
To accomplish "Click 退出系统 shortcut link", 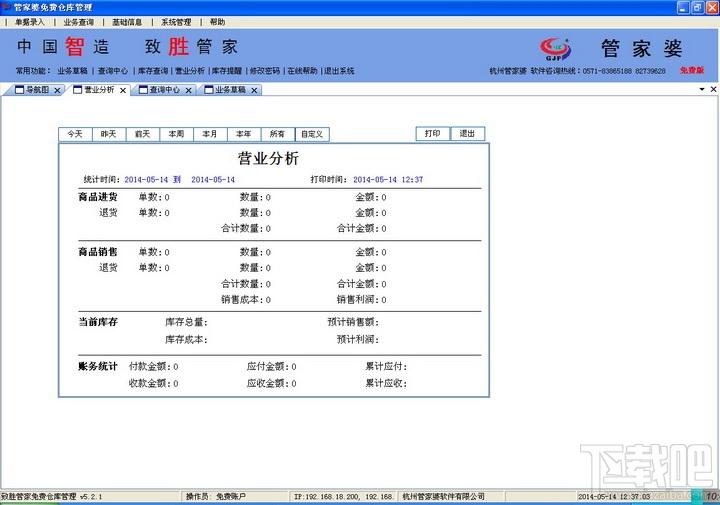I will pos(339,71).
